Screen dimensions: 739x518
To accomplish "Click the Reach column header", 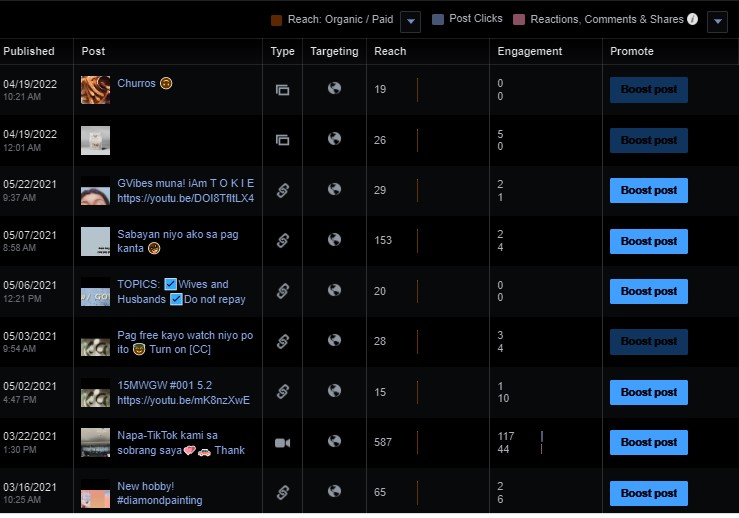I will (390, 51).
